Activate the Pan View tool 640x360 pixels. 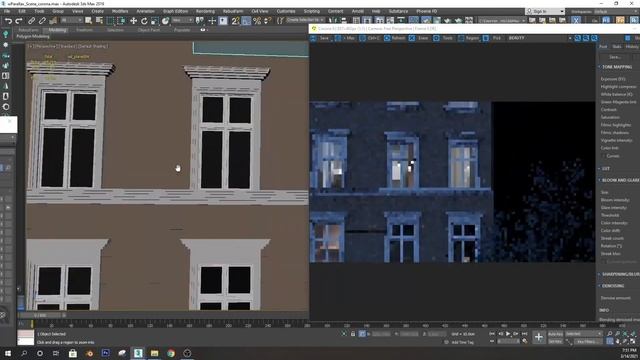pos(618,341)
